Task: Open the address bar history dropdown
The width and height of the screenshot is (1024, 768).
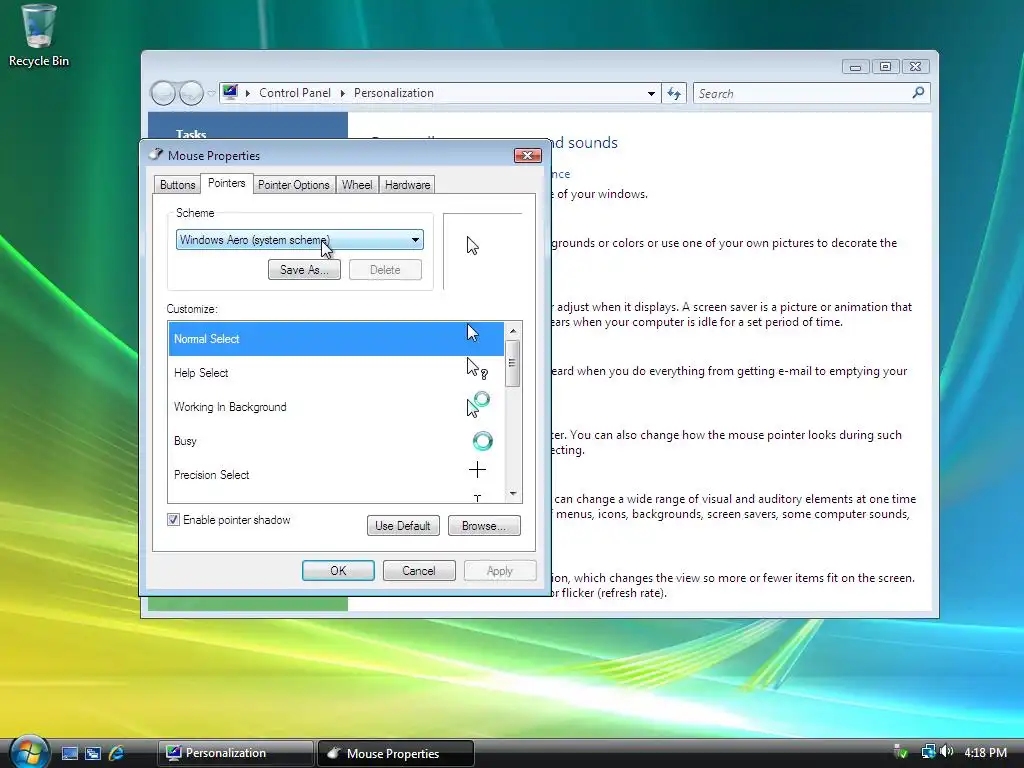Action: (651, 93)
